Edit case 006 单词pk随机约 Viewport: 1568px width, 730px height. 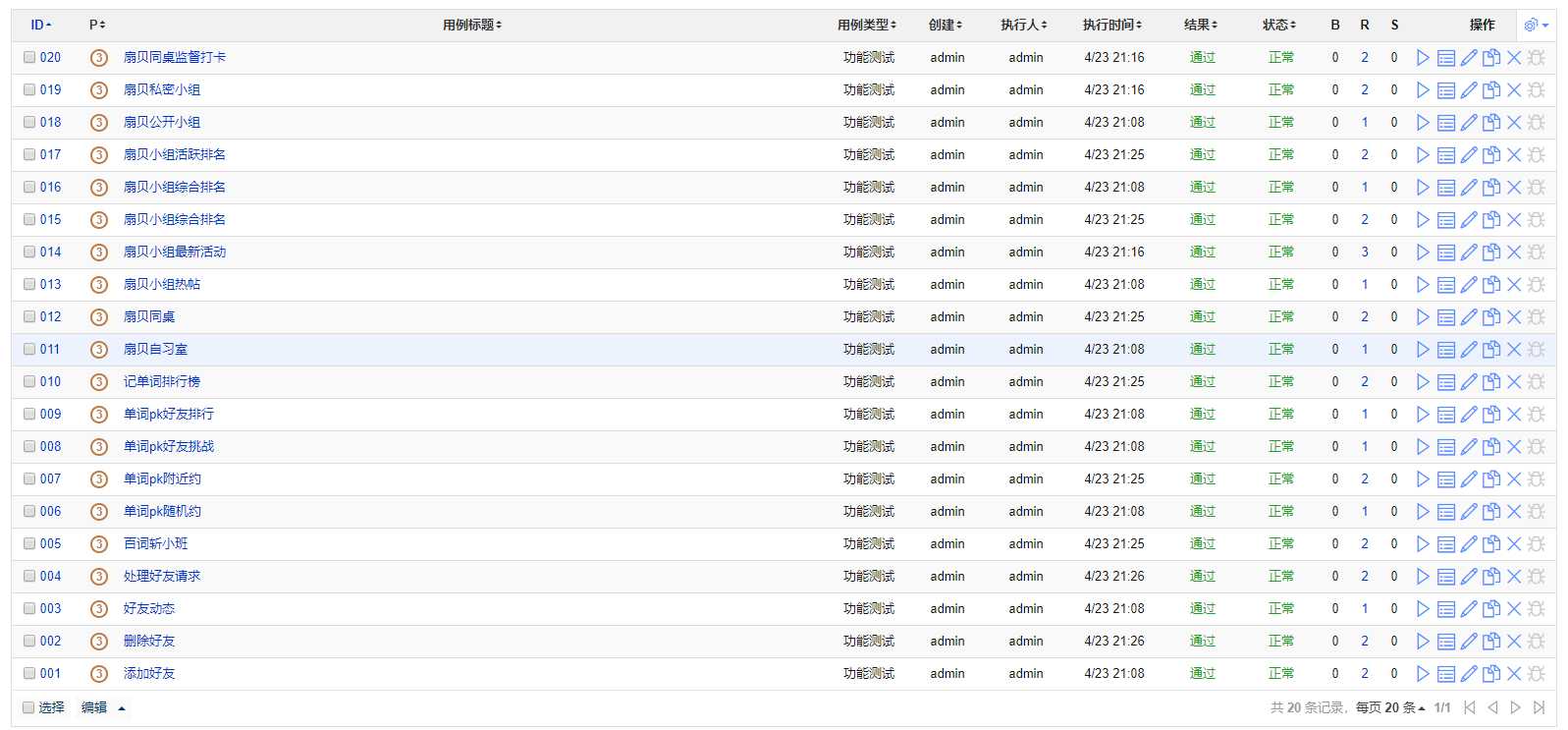1469,512
